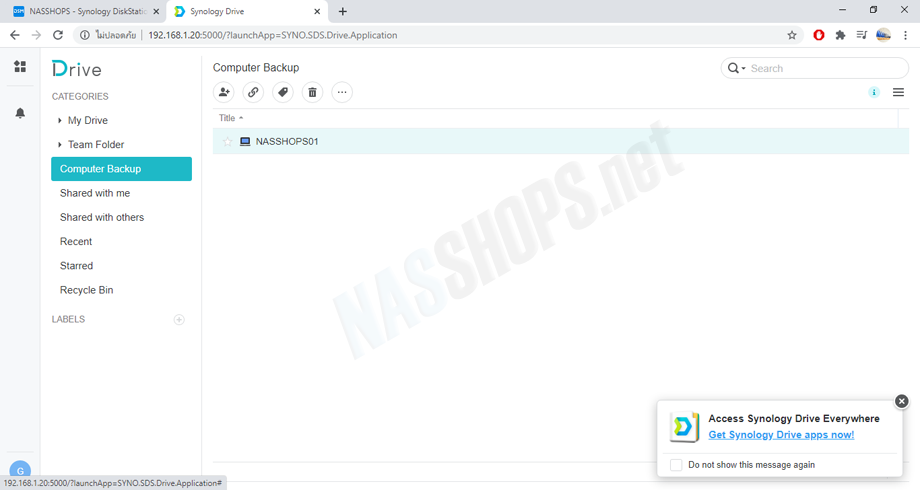
Task: Select Team Folder category
Action: [96, 144]
